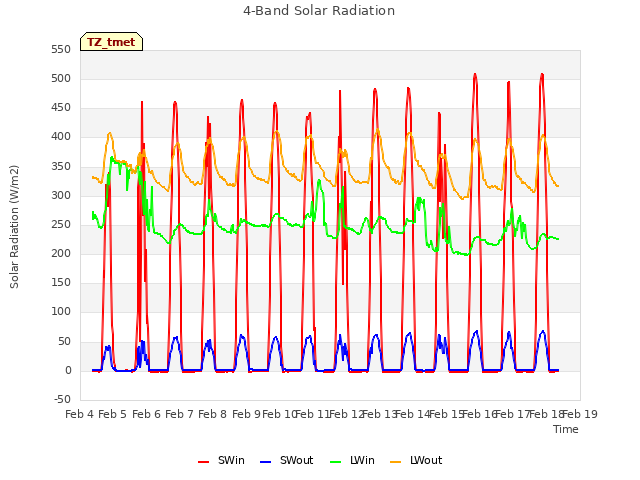Click the Feb 7 x-axis label
Viewport: 640px width, 480px height.
tap(179, 414)
